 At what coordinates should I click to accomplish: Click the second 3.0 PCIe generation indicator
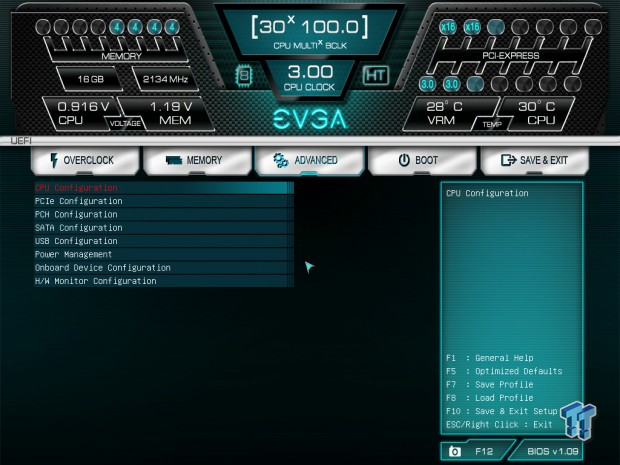coord(451,84)
